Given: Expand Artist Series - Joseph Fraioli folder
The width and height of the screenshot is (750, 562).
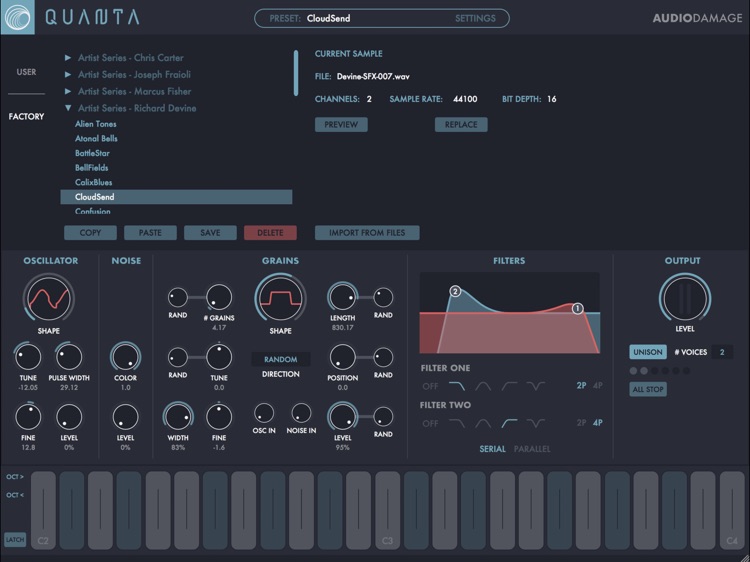Looking at the screenshot, I should pyautogui.click(x=68, y=75).
